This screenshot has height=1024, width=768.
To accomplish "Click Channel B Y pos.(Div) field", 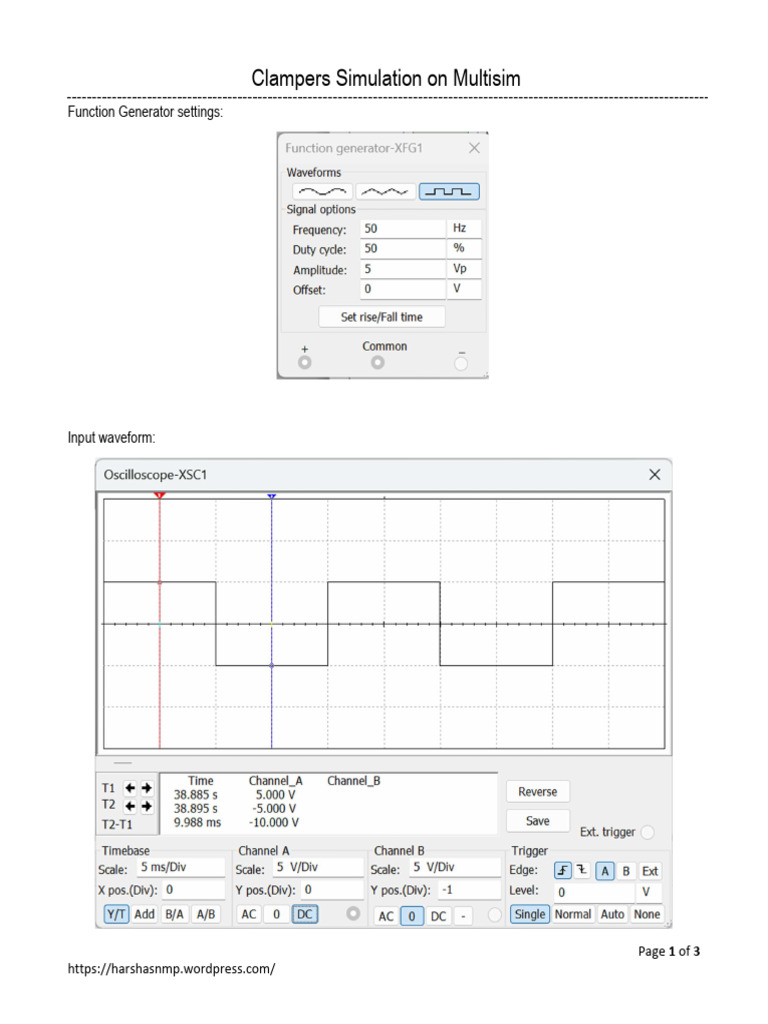I will tap(469, 889).
